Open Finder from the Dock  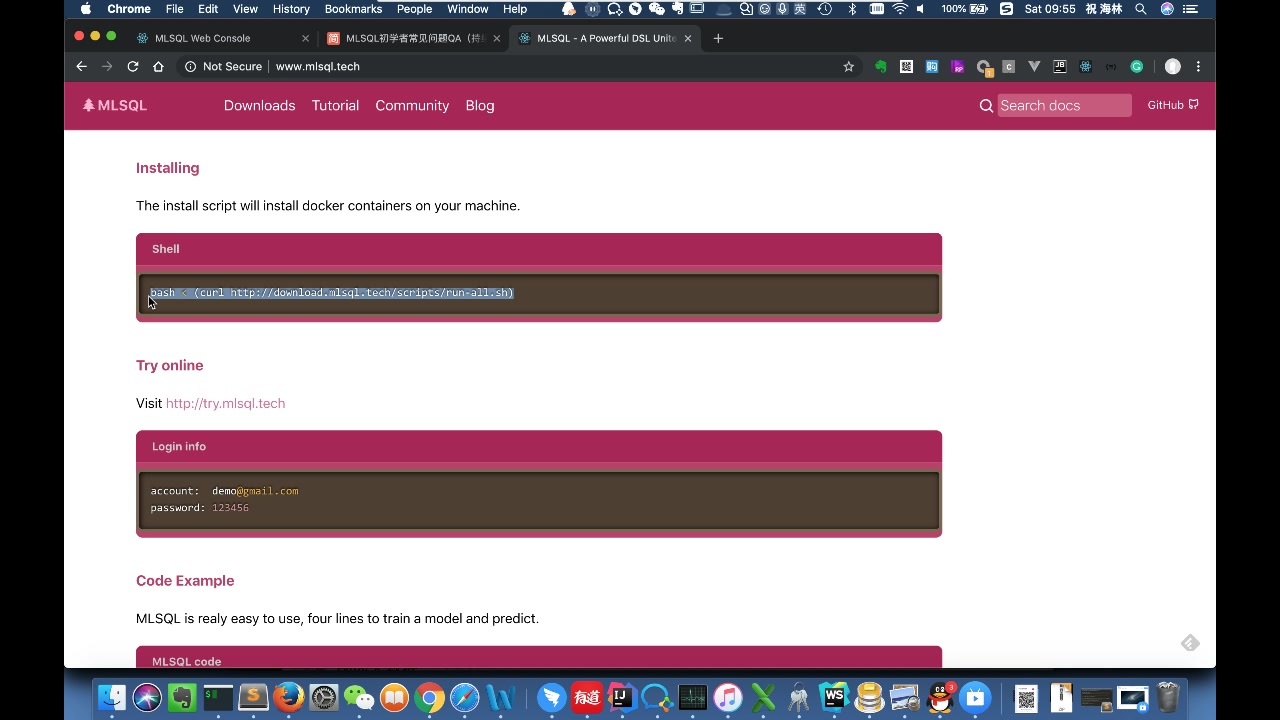112,697
